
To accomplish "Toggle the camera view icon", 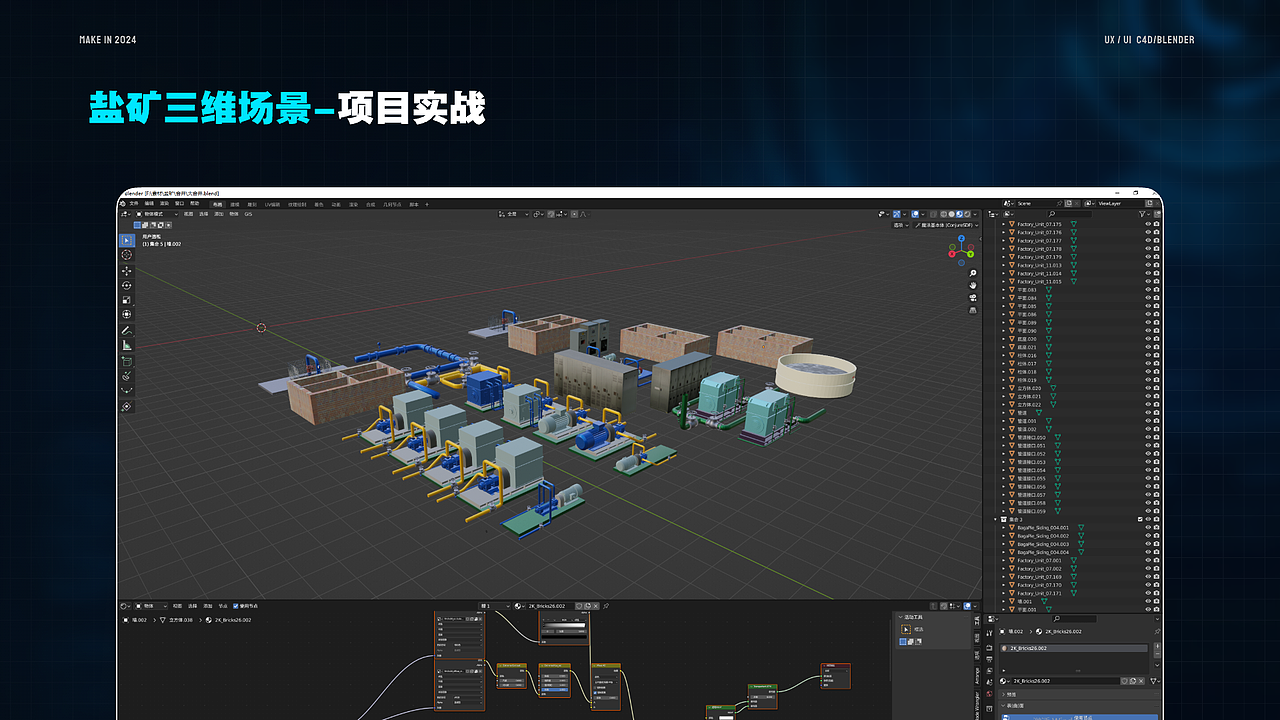I will [x=973, y=298].
